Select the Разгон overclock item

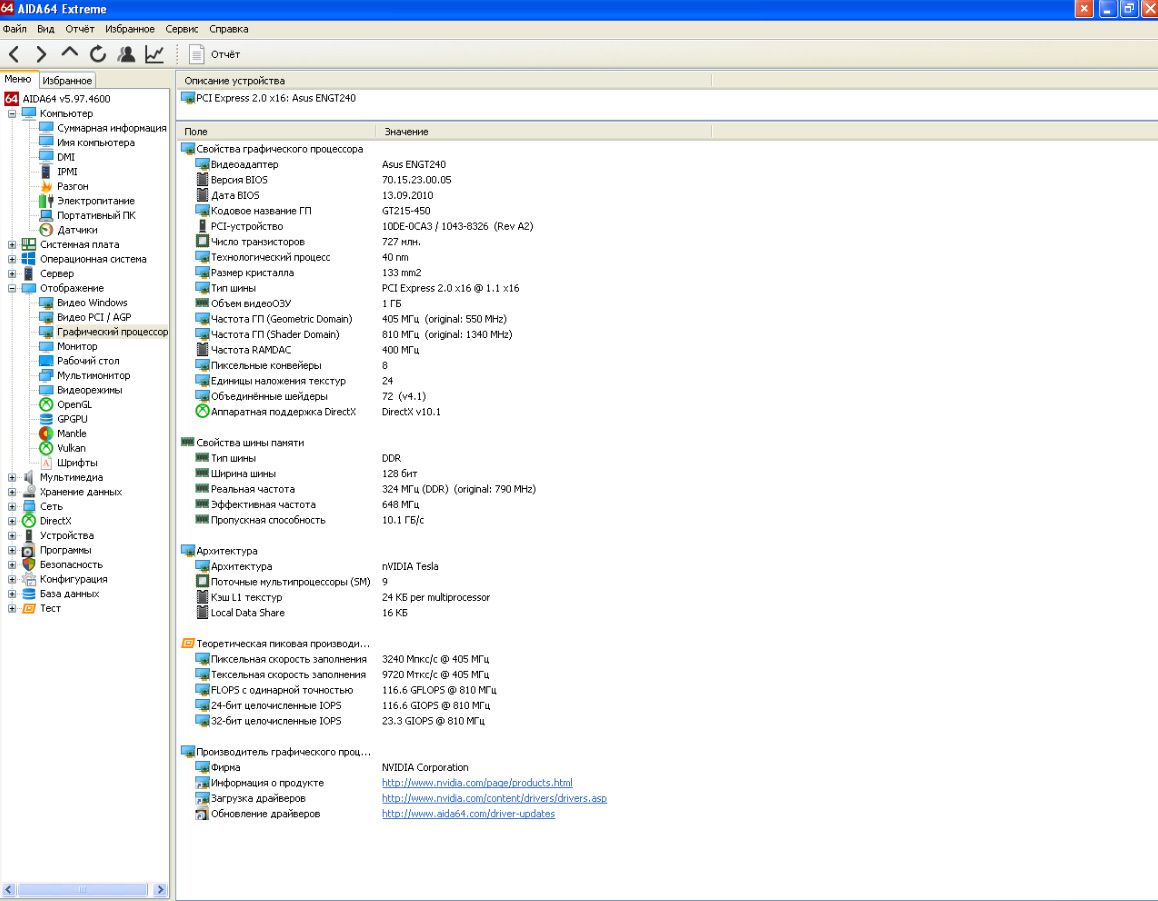tap(72, 186)
